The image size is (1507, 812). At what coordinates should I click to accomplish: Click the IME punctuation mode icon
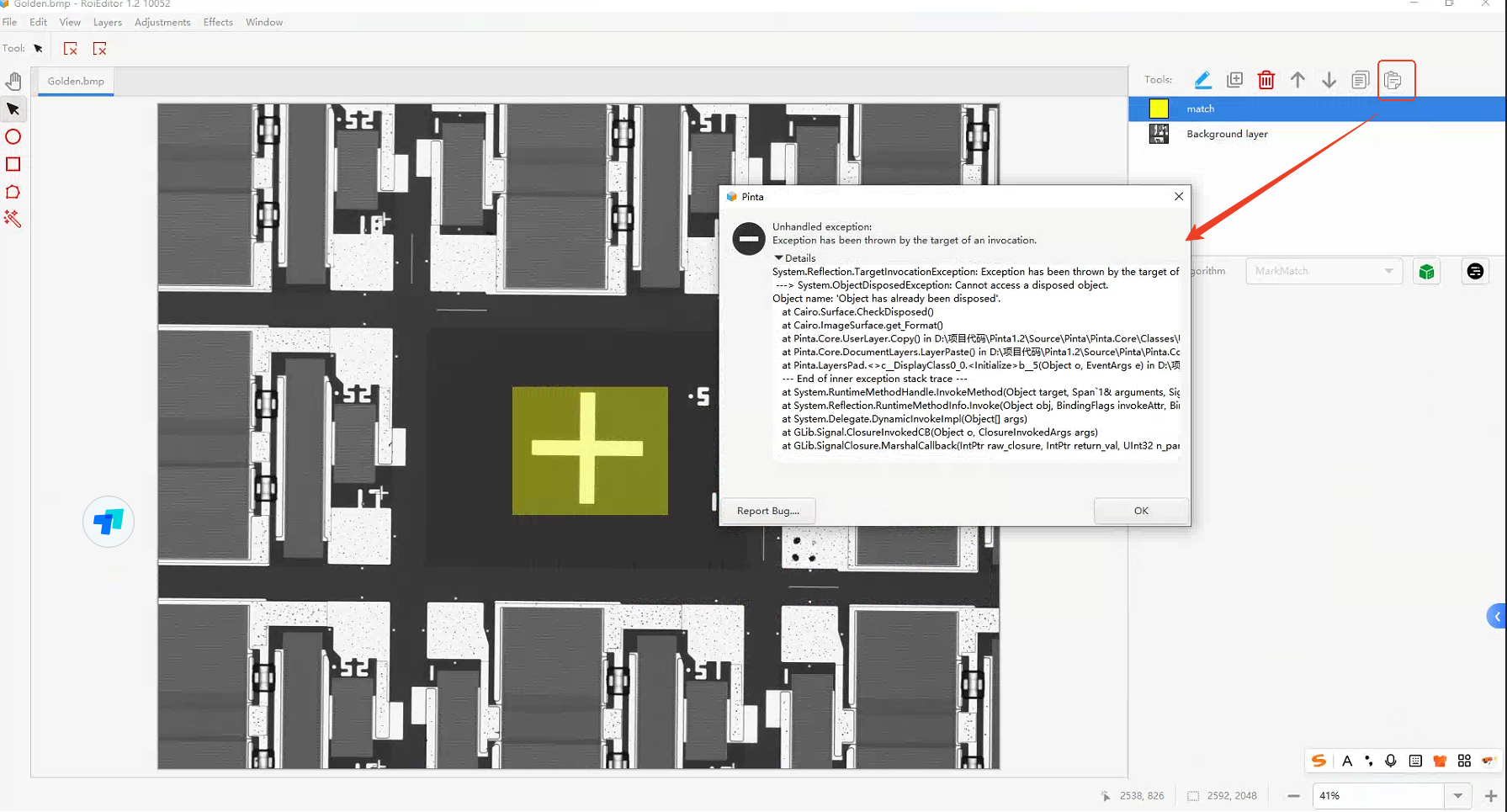1369,761
